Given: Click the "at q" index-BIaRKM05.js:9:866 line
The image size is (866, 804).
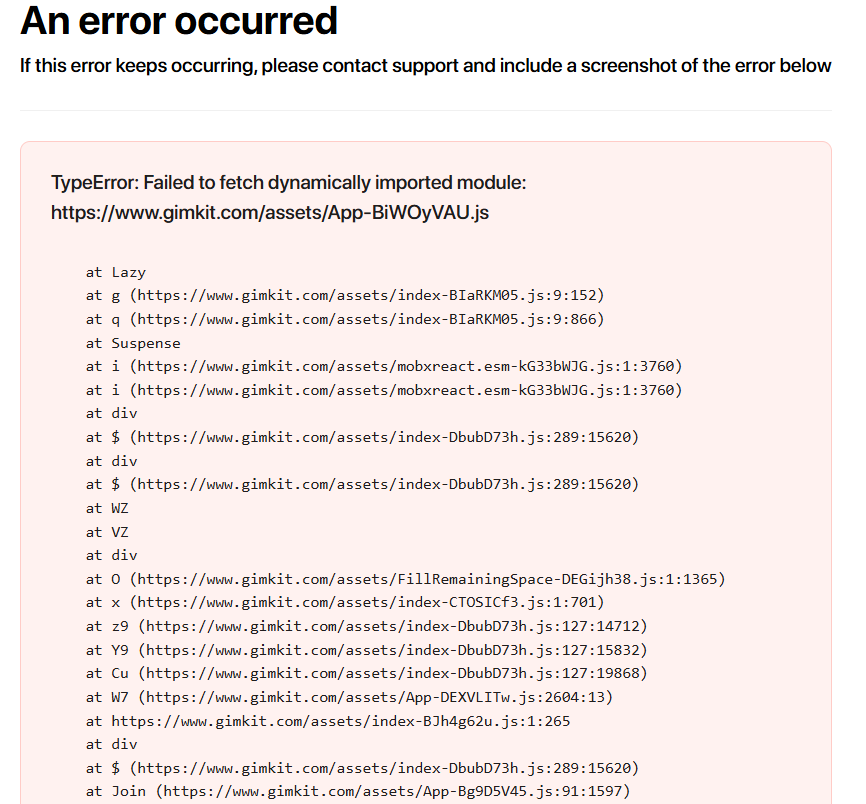Looking at the screenshot, I should click(x=345, y=319).
